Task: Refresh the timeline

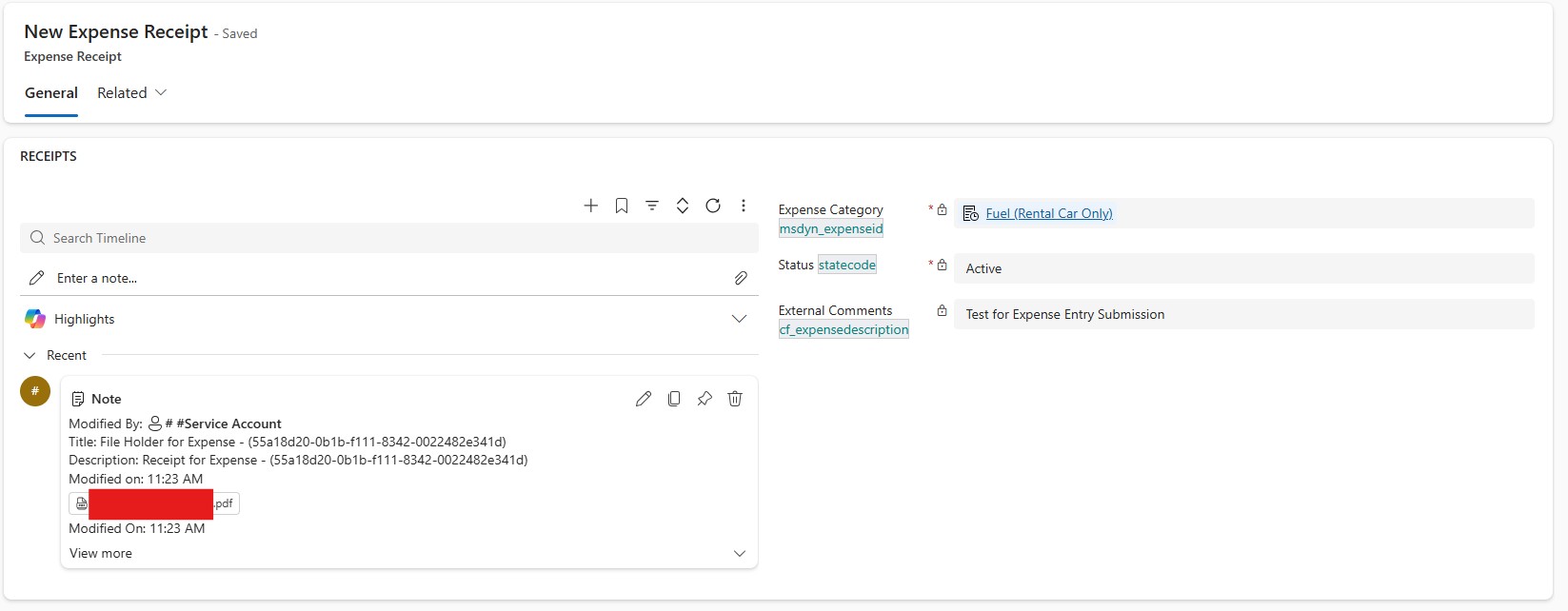Action: [713, 206]
